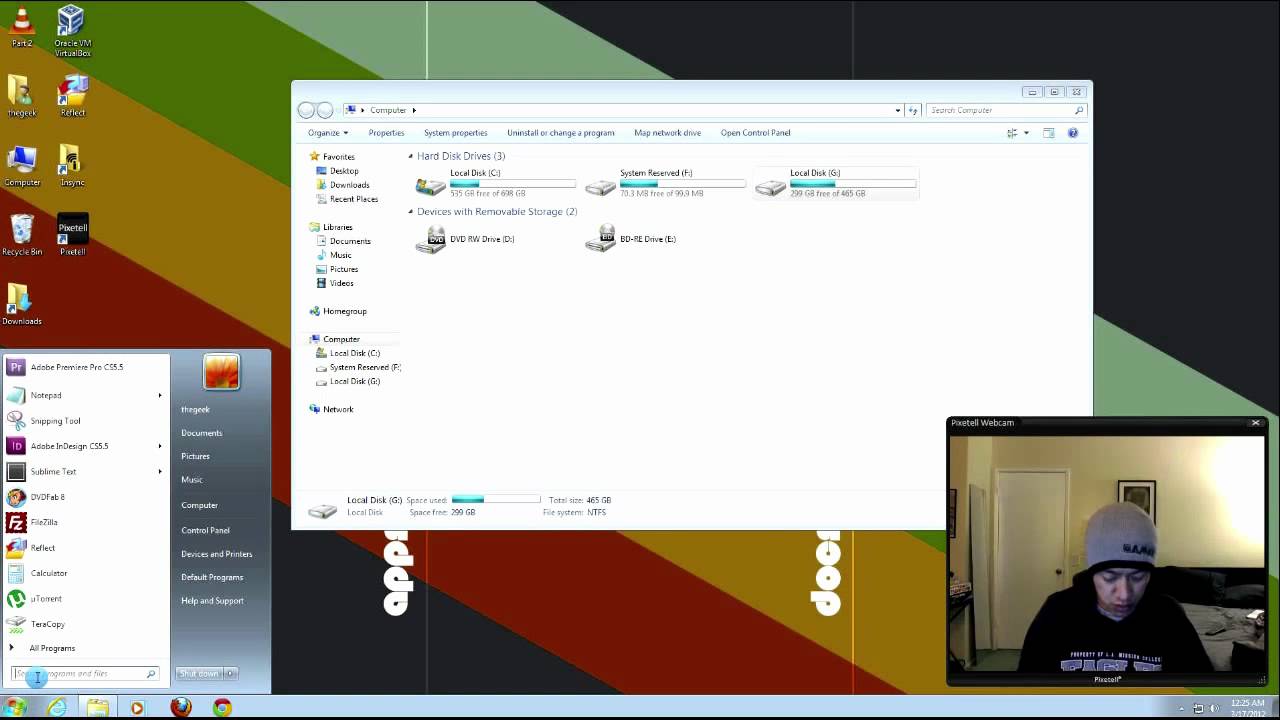
Task: Select the Computer desktop icon
Action: point(22,166)
